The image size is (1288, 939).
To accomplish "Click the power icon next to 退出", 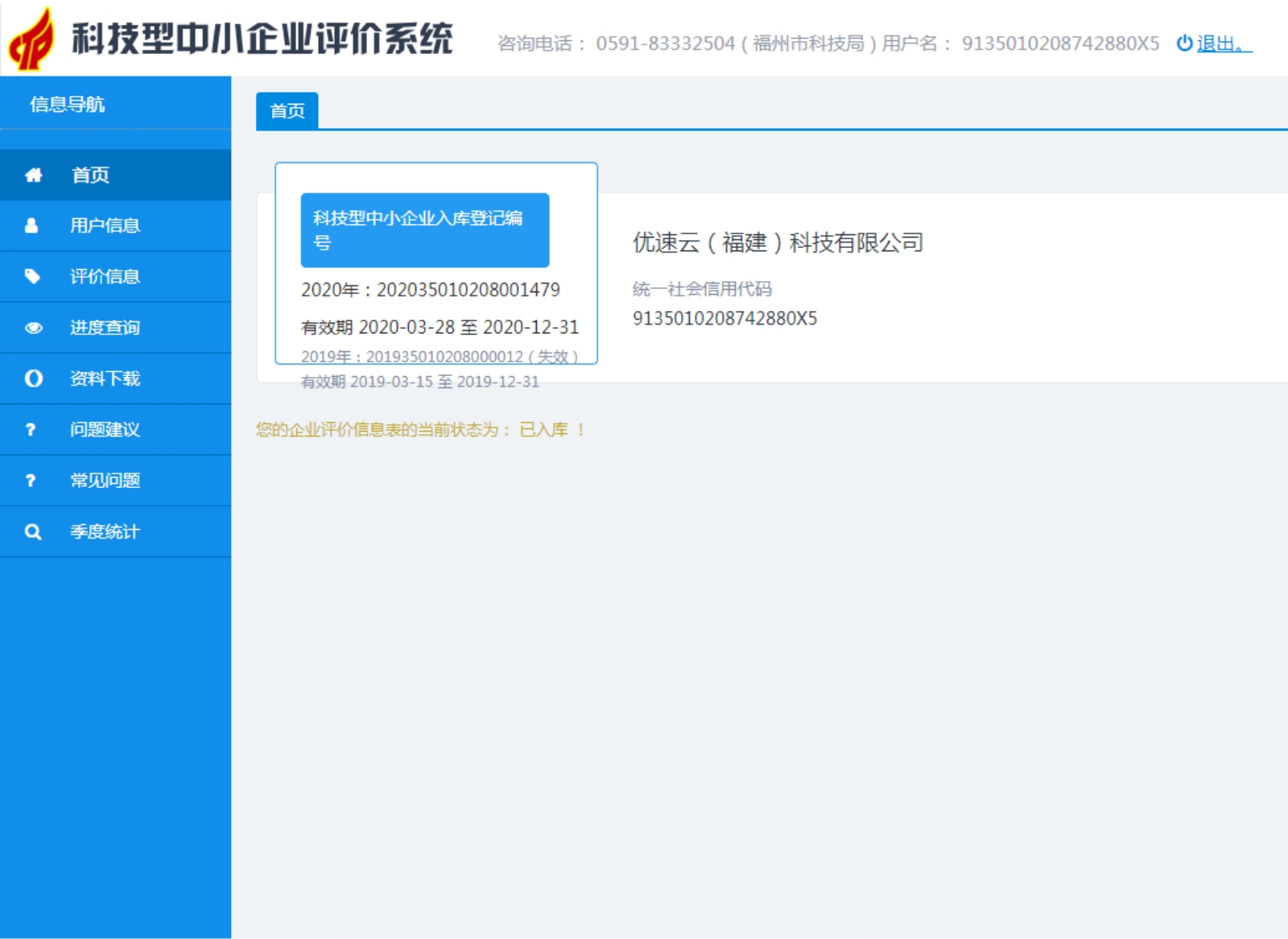I will (x=1184, y=43).
